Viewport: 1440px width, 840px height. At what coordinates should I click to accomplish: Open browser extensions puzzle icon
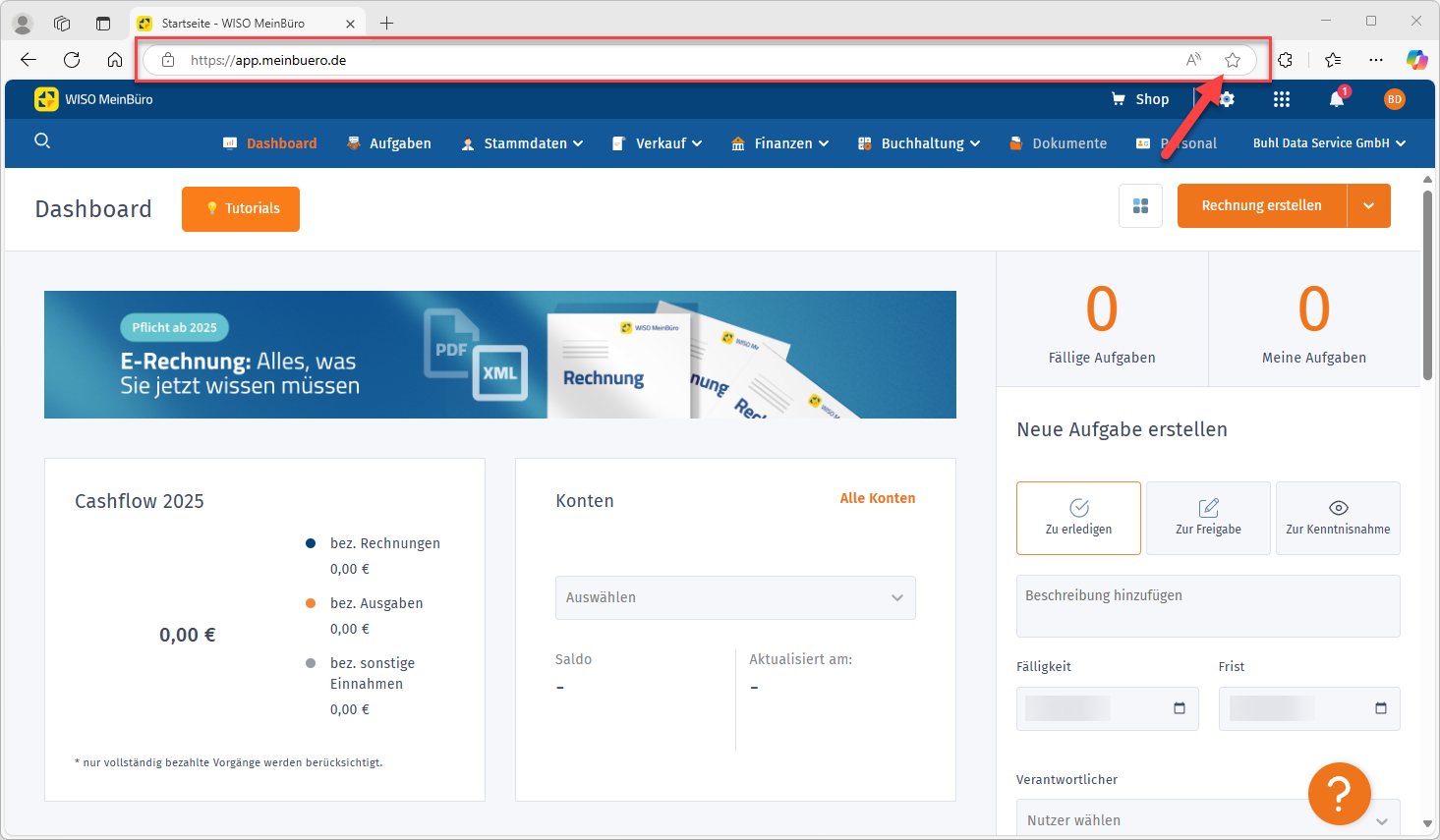click(x=1286, y=60)
